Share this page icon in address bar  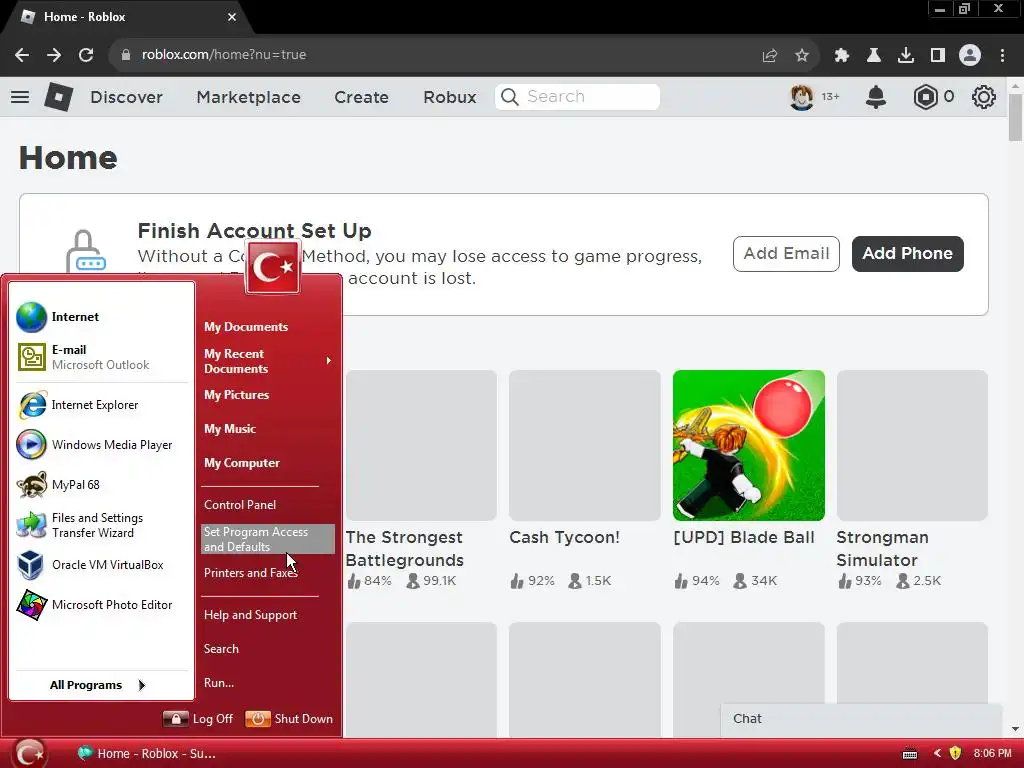[770, 56]
